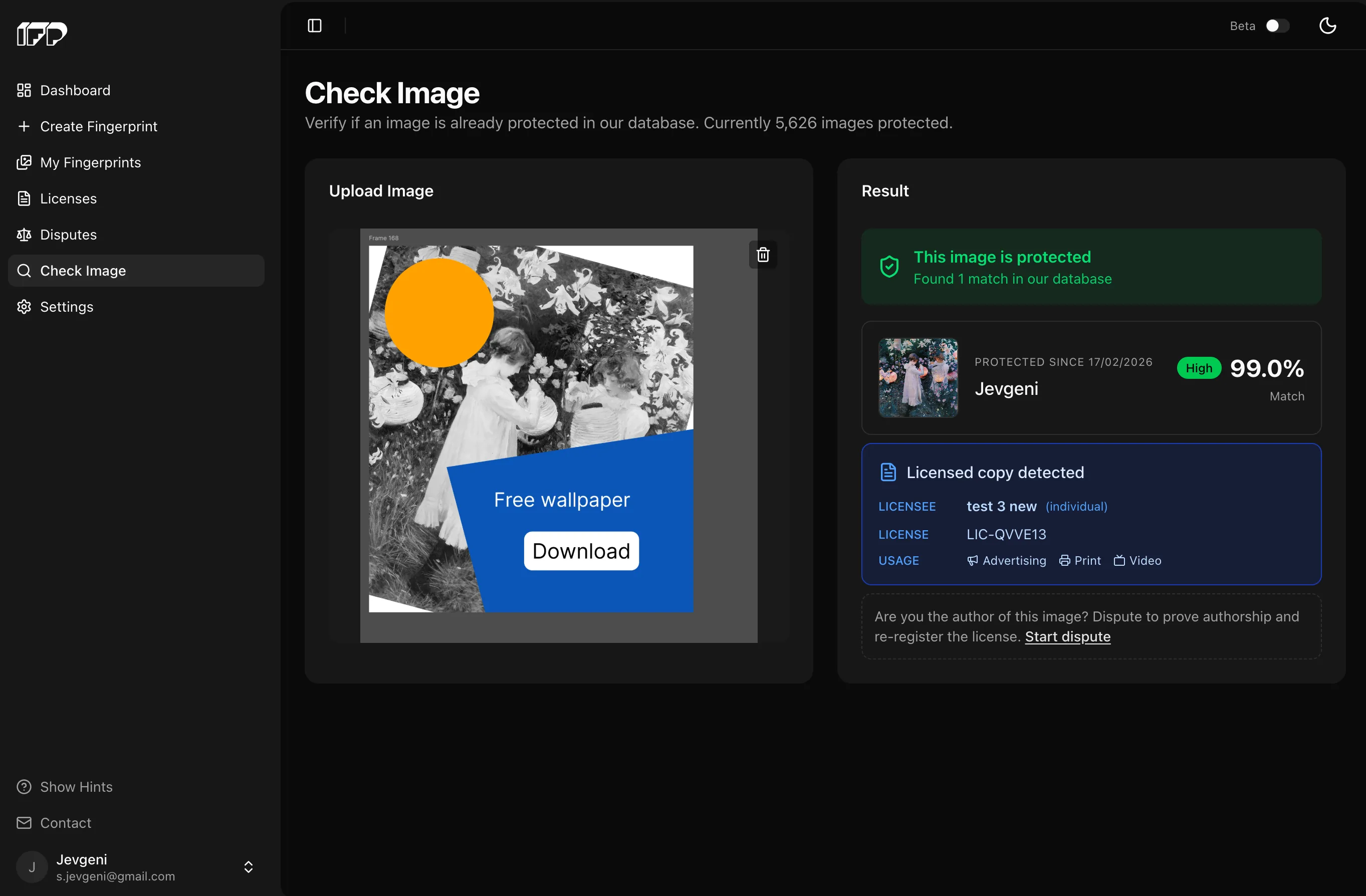
Task: Click the (individual) licensee type label
Action: click(x=1076, y=506)
